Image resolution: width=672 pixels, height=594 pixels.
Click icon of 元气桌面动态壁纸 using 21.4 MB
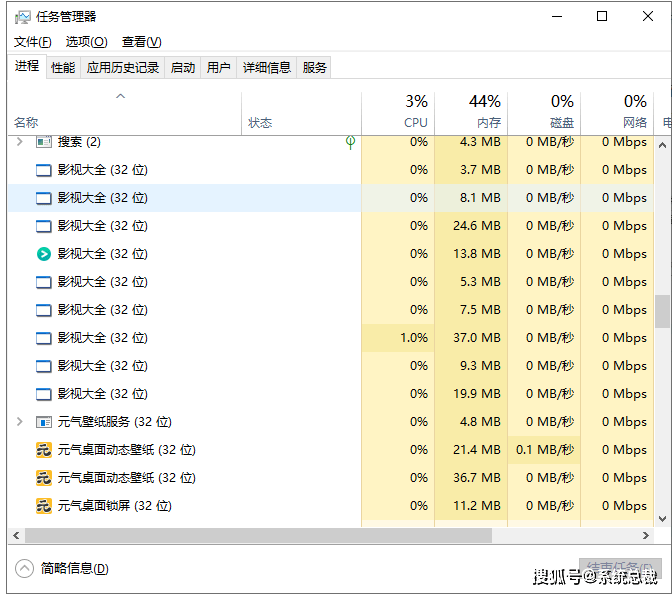coord(43,450)
